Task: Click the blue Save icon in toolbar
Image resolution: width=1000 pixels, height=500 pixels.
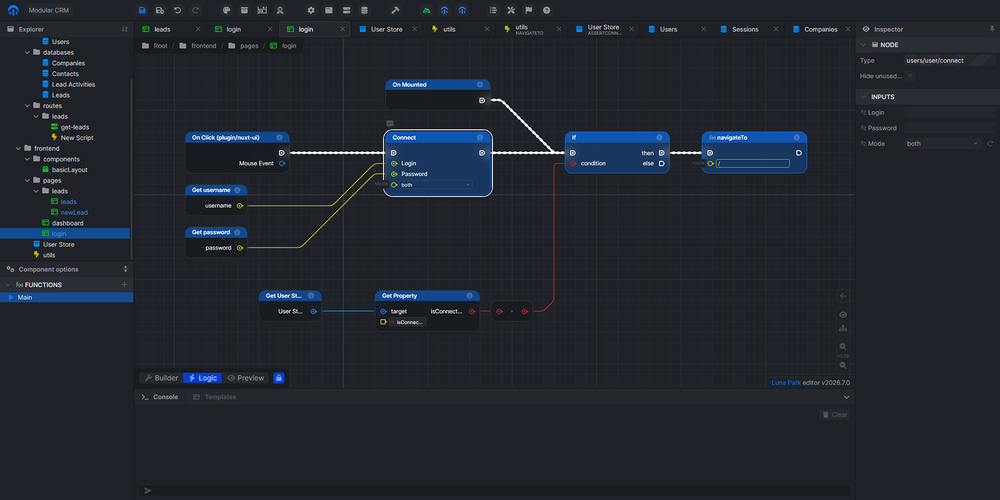Action: pyautogui.click(x=142, y=10)
